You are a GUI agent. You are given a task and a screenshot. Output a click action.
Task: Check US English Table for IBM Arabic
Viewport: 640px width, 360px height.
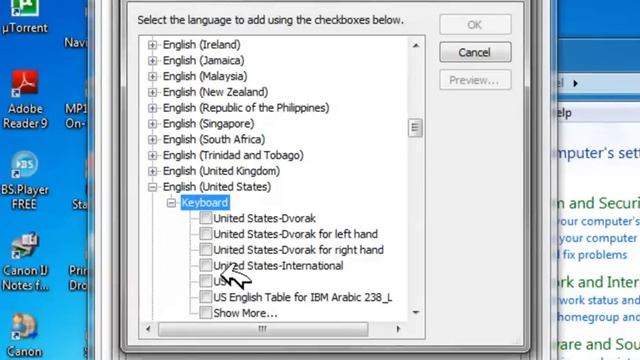point(205,297)
